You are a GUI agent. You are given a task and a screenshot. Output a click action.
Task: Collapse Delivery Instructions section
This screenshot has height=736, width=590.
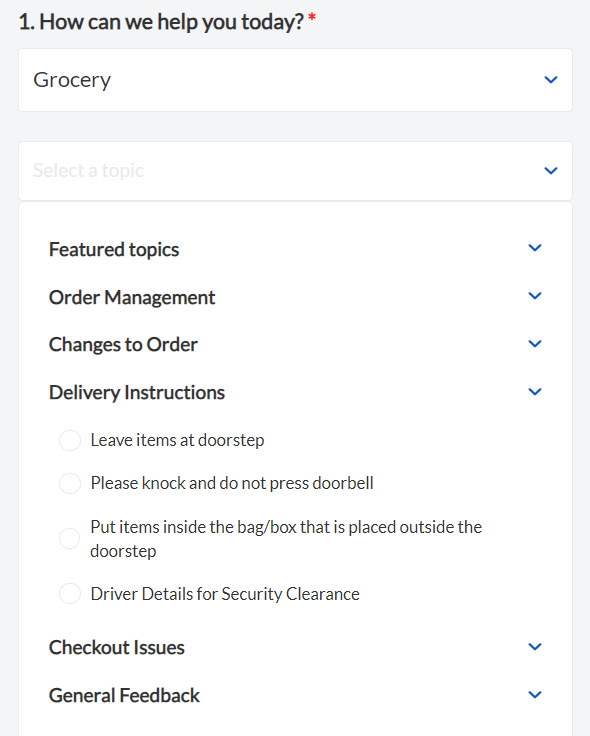point(295,392)
